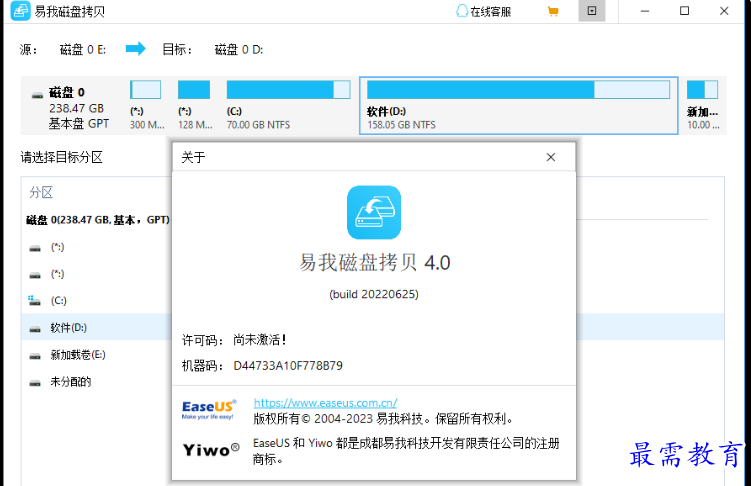Screen dimensions: 751x486
Task: Click the EaseUS logo in about dialog
Action: [x=209, y=410]
